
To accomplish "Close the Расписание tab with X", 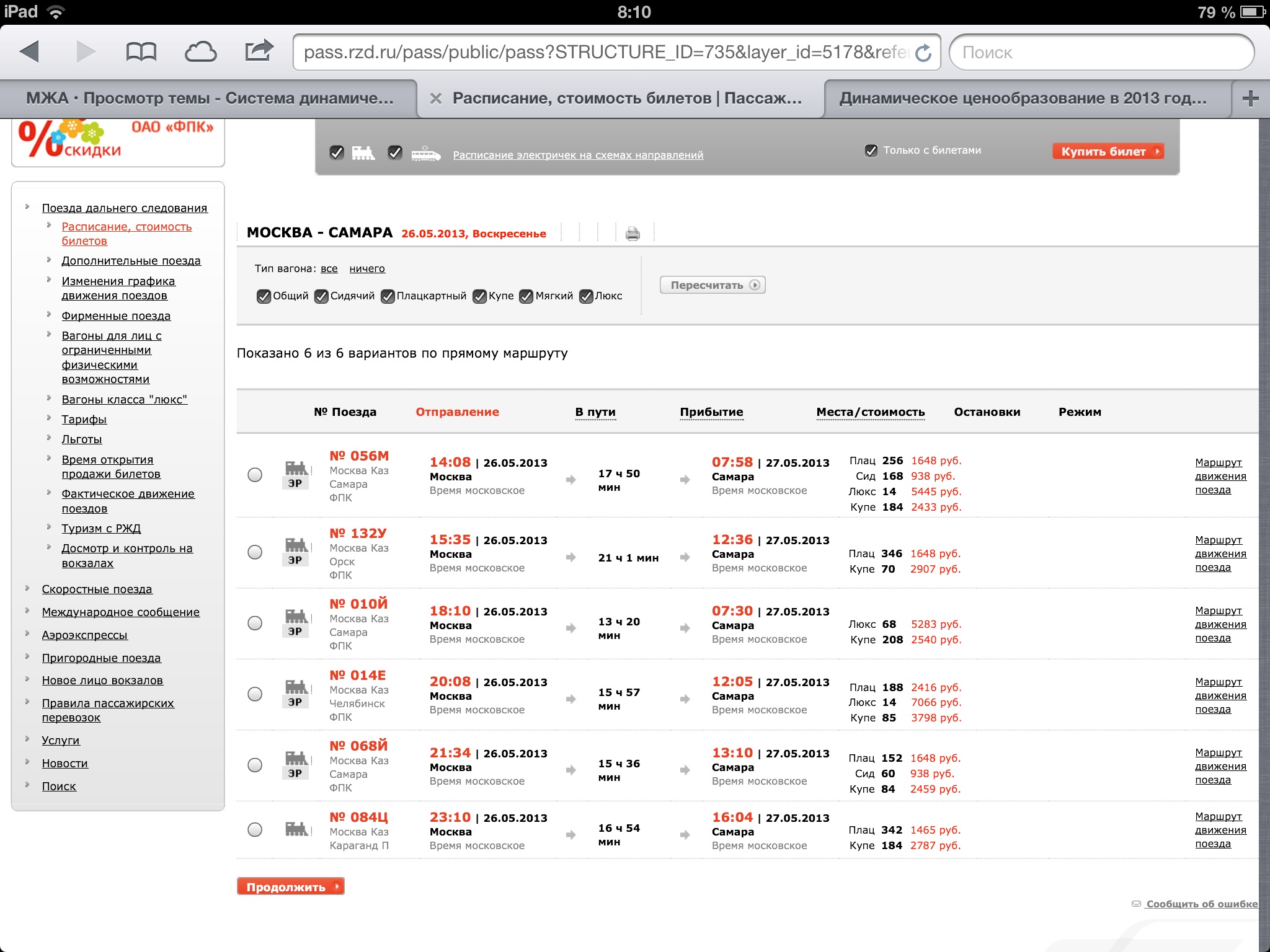I will 436,99.
